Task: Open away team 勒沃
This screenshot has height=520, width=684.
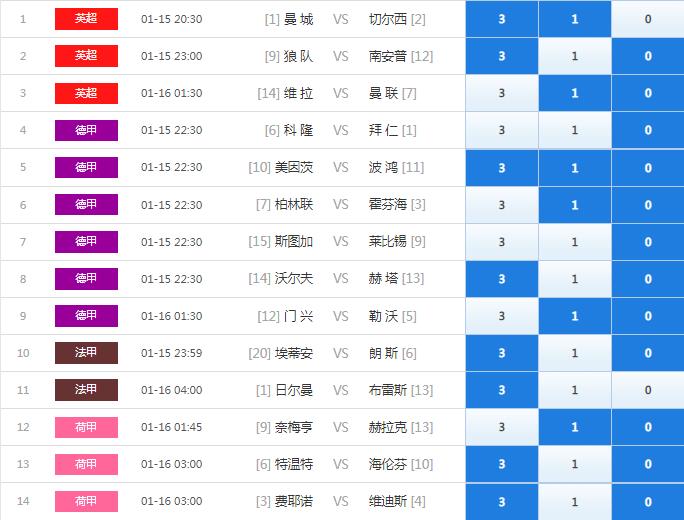Action: click(383, 316)
